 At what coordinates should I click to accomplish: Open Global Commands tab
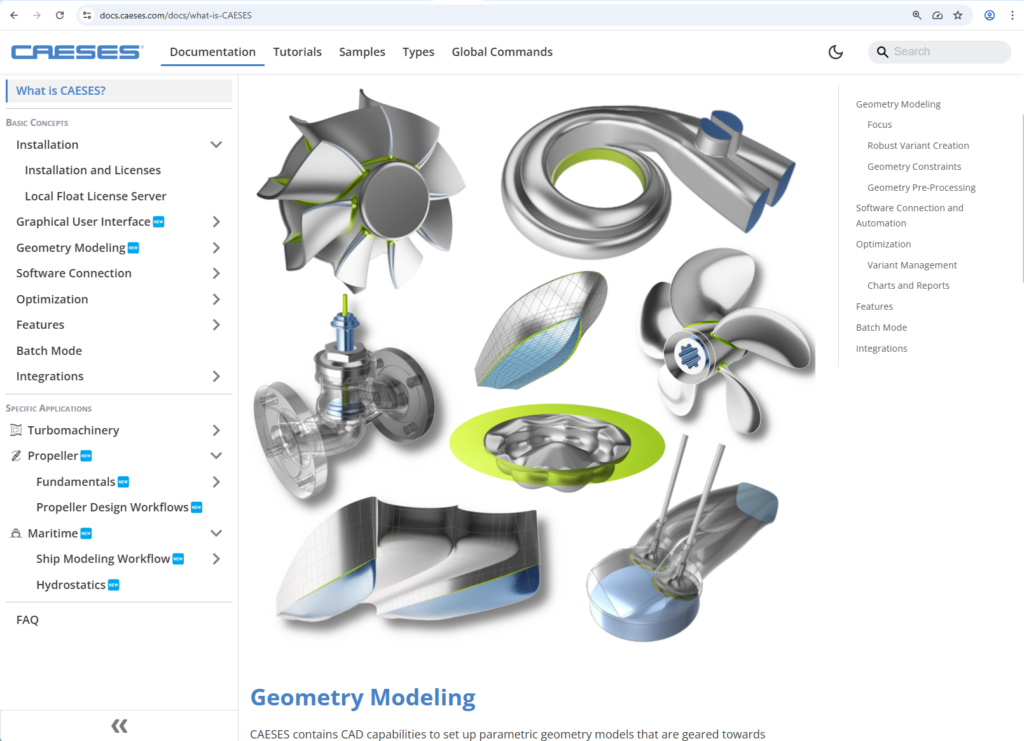502,52
